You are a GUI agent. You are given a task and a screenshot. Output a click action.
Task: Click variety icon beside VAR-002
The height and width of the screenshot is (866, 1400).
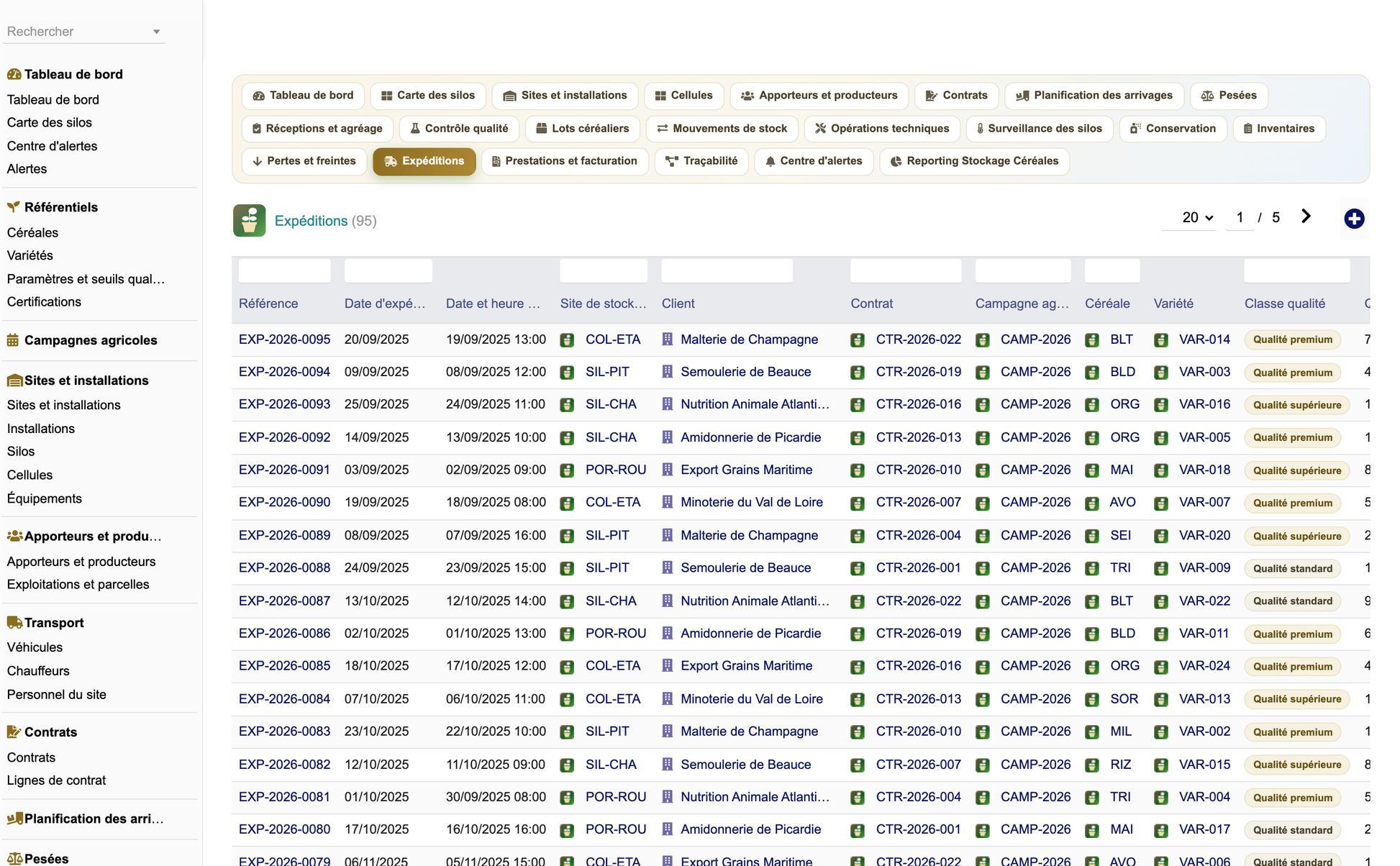pyautogui.click(x=1161, y=732)
